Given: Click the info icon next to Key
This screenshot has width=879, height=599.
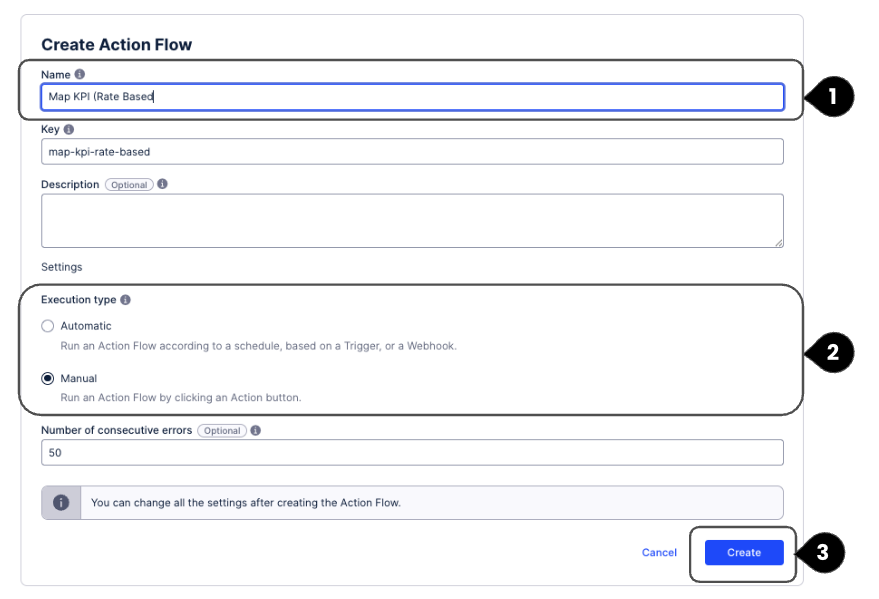Looking at the screenshot, I should 69,129.
